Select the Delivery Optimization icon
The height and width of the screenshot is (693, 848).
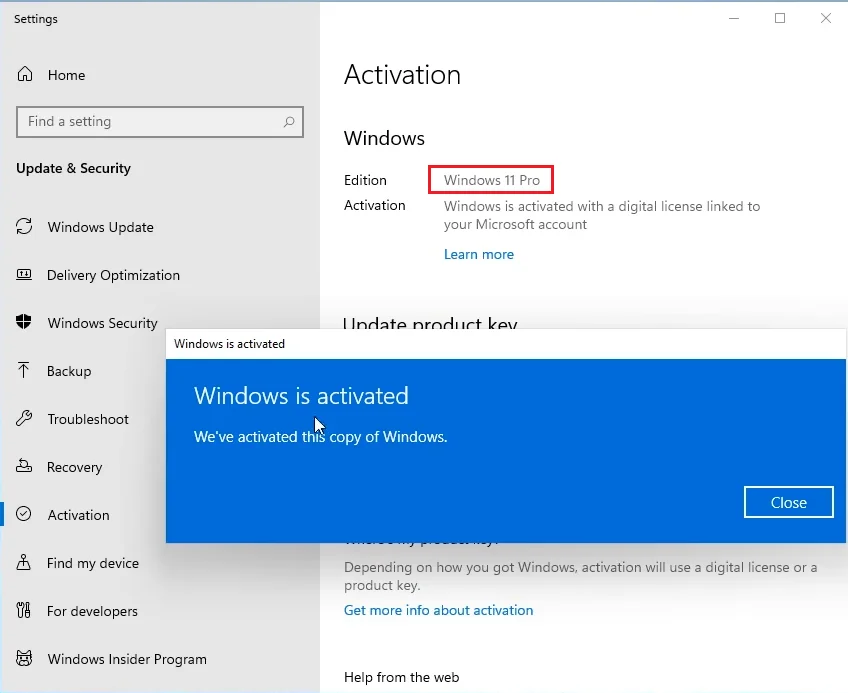(23, 275)
